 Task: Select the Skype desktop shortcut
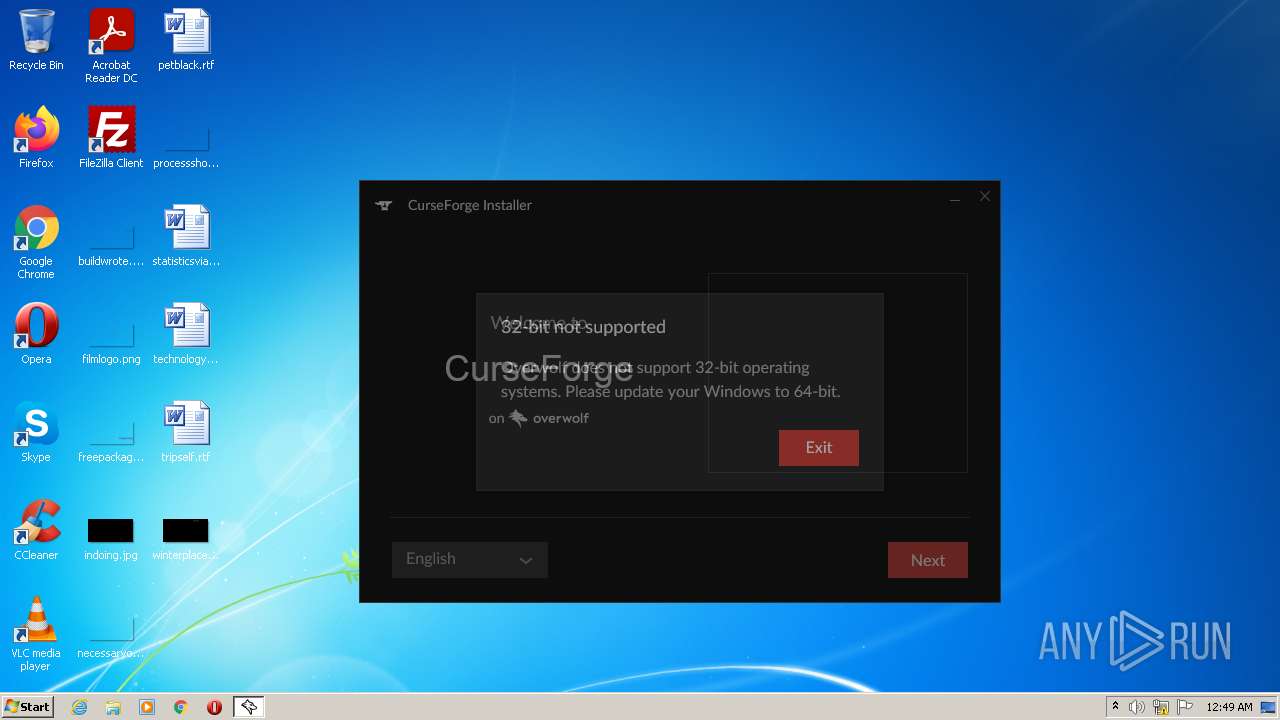pos(36,432)
